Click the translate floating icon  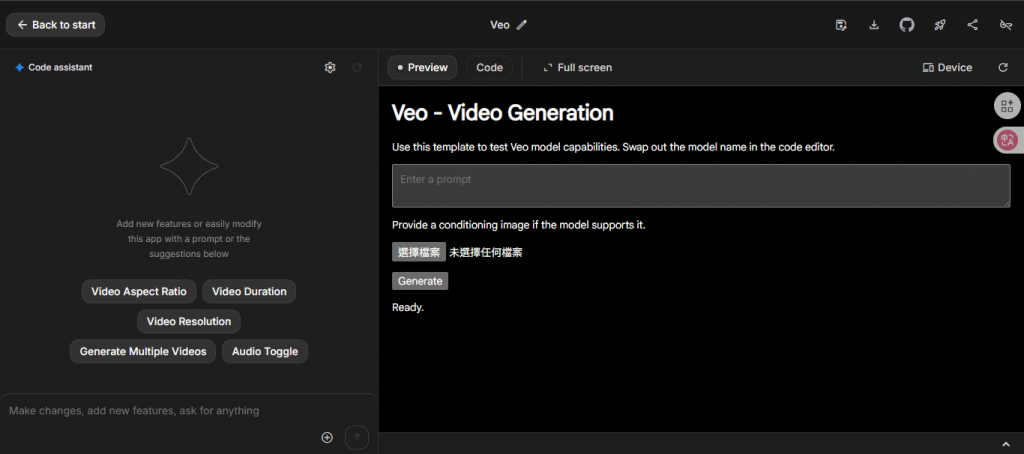pos(1008,140)
